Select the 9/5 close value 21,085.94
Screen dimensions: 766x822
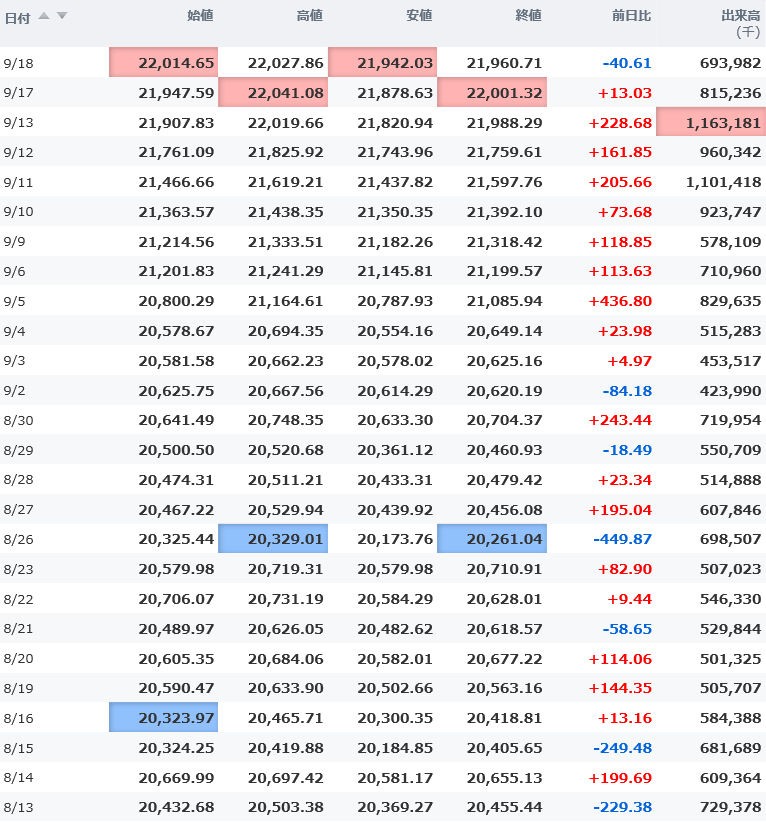point(504,301)
